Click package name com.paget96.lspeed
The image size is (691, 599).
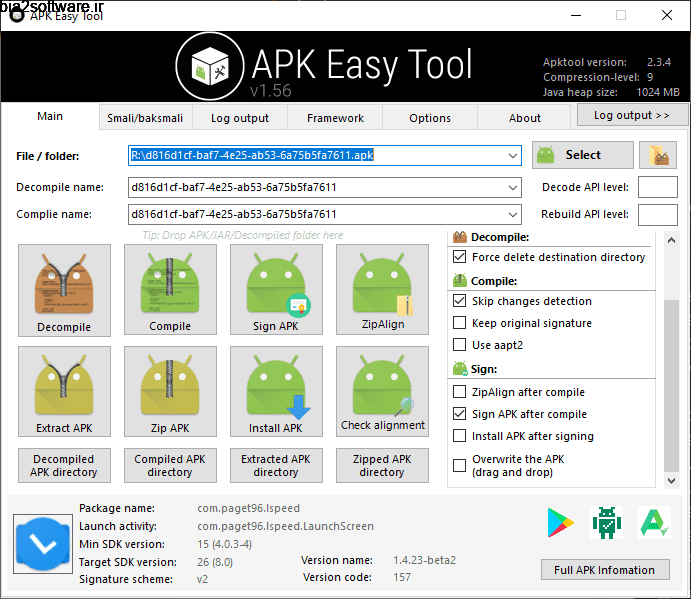pyautogui.click(x=249, y=508)
